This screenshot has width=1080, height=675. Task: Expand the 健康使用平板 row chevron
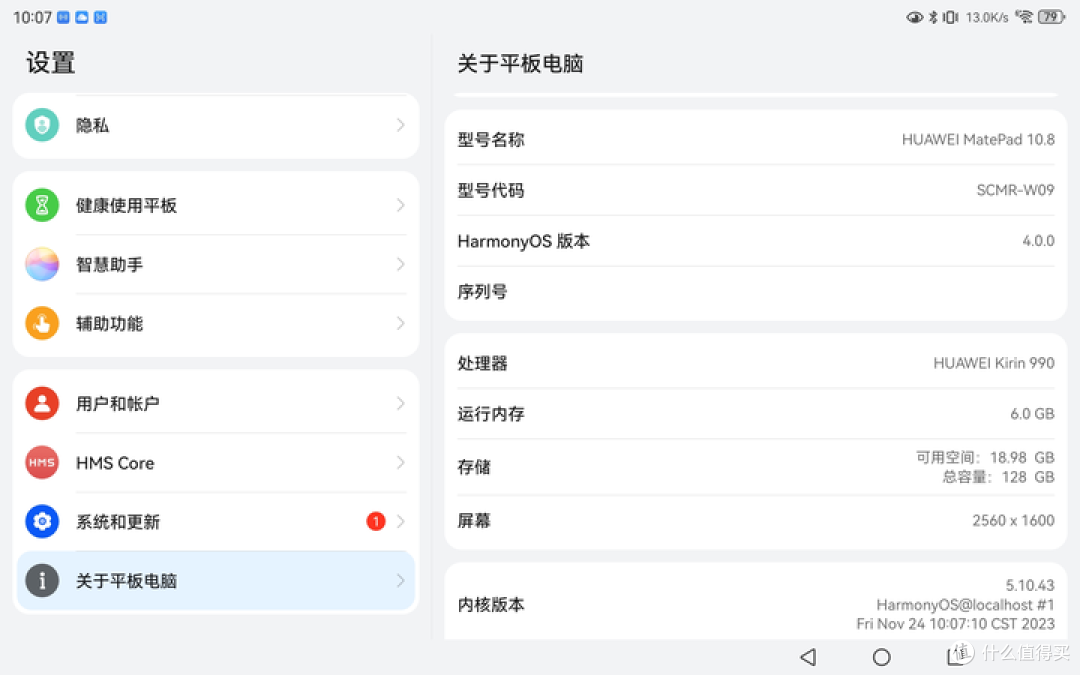pyautogui.click(x=400, y=205)
